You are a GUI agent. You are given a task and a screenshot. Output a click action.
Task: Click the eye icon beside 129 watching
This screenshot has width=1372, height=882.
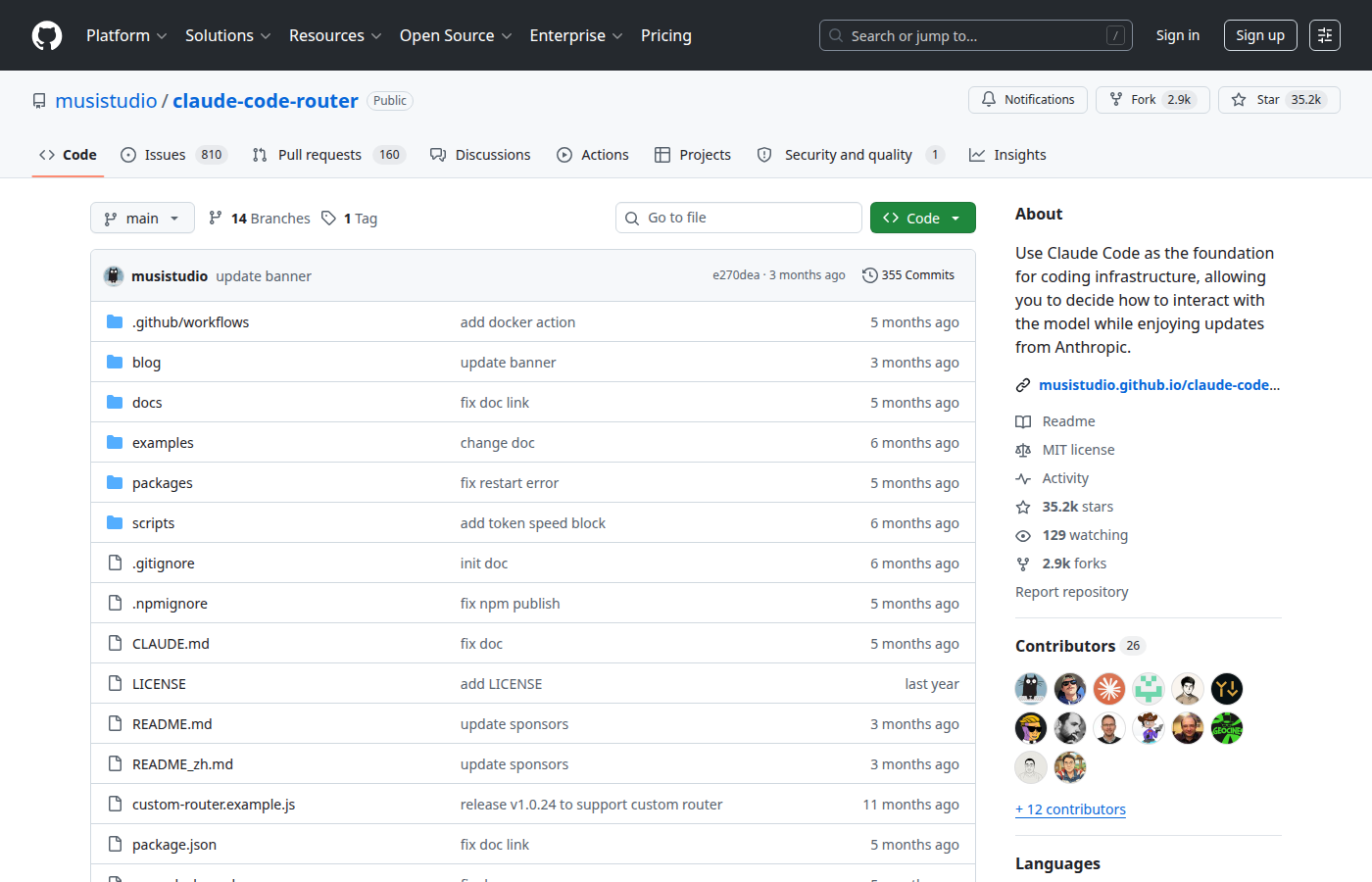[x=1023, y=535]
